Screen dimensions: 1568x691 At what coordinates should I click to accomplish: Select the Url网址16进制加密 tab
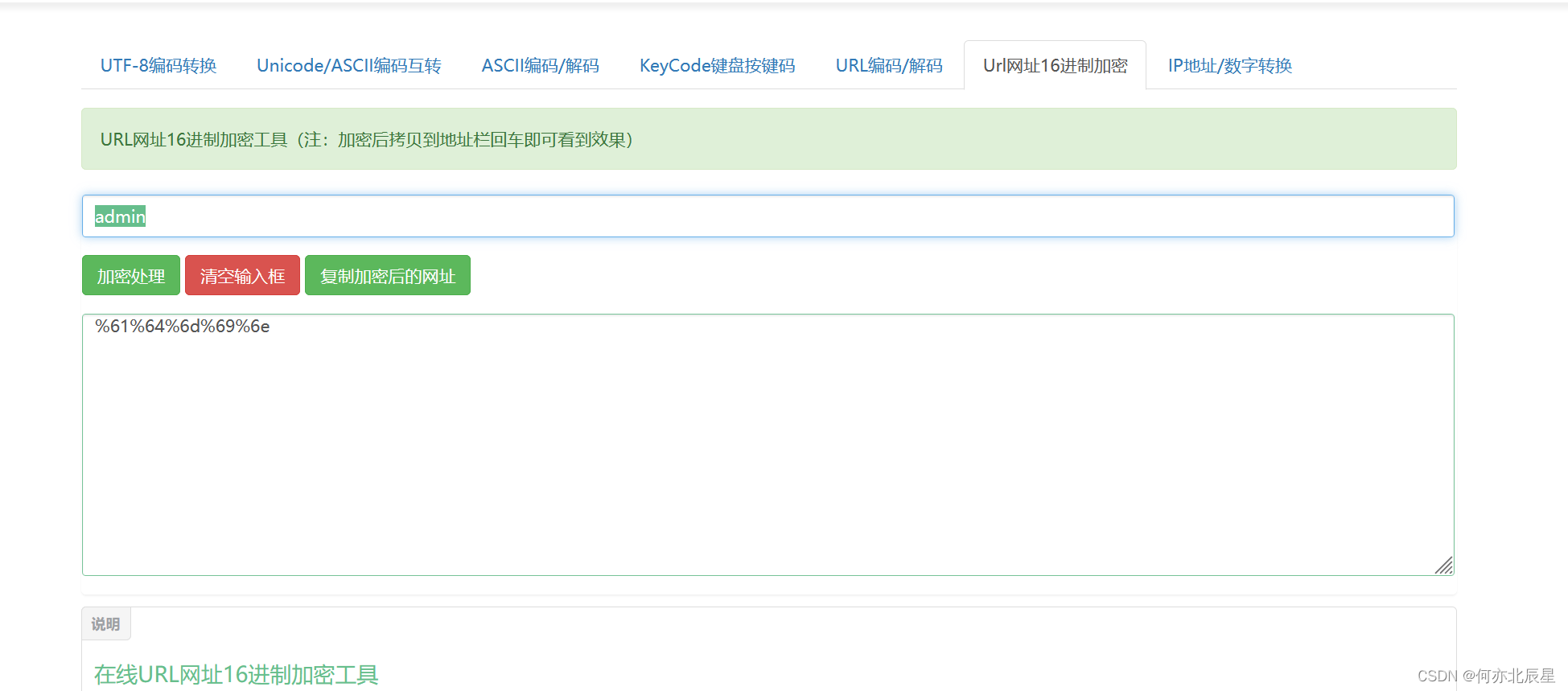point(1055,65)
